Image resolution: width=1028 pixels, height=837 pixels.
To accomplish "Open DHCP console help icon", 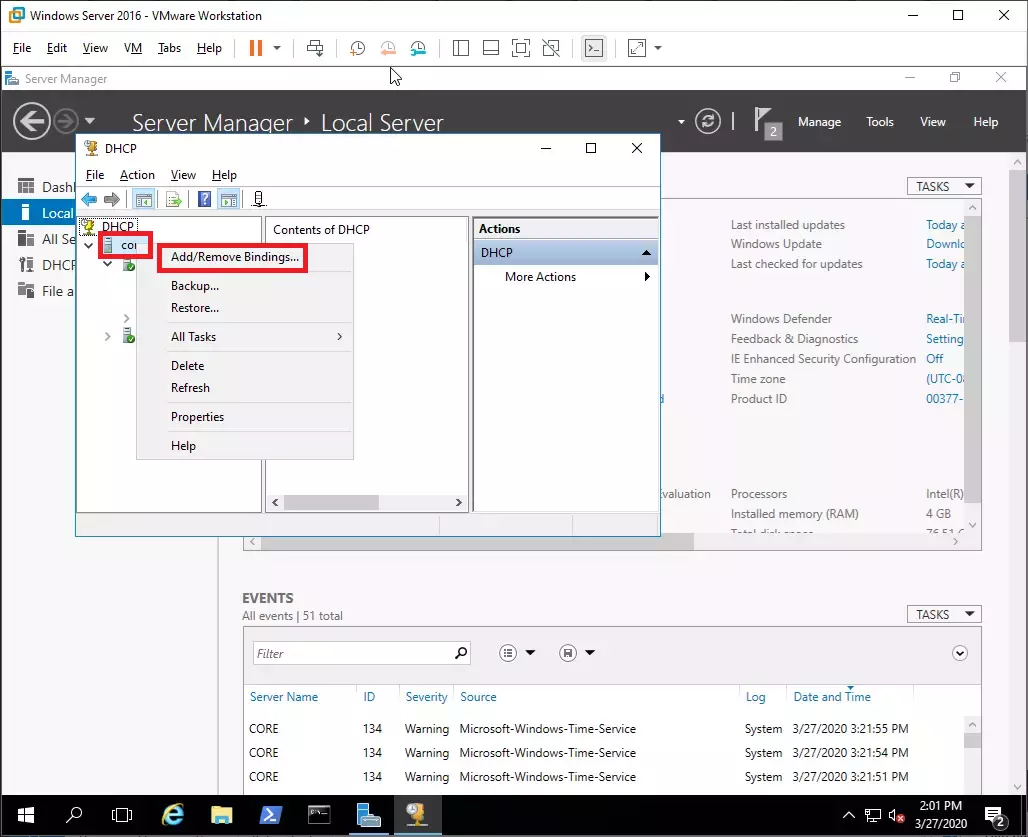I will click(x=205, y=199).
